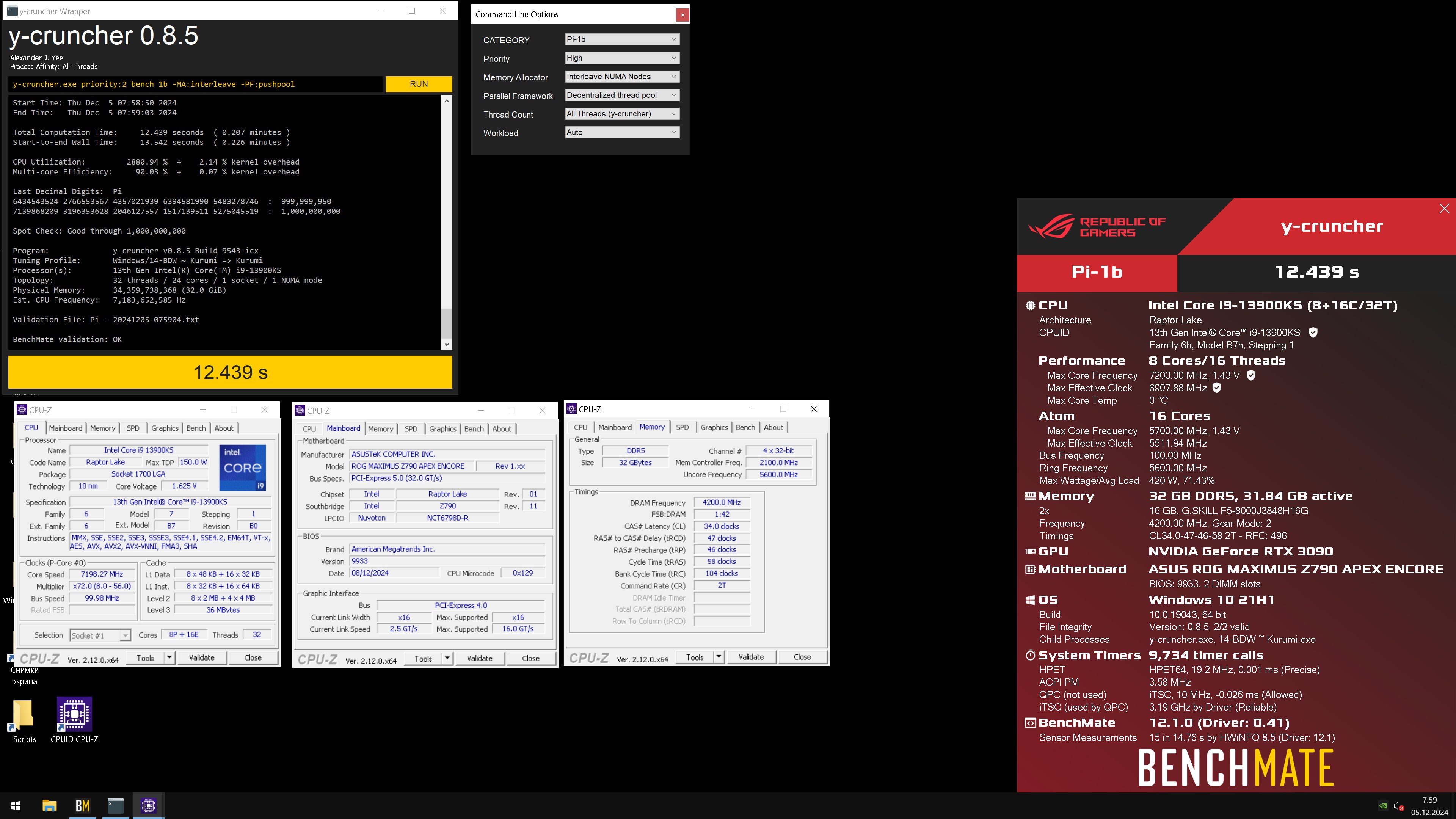Click the Core Voltage 1.625 V value

point(184,486)
